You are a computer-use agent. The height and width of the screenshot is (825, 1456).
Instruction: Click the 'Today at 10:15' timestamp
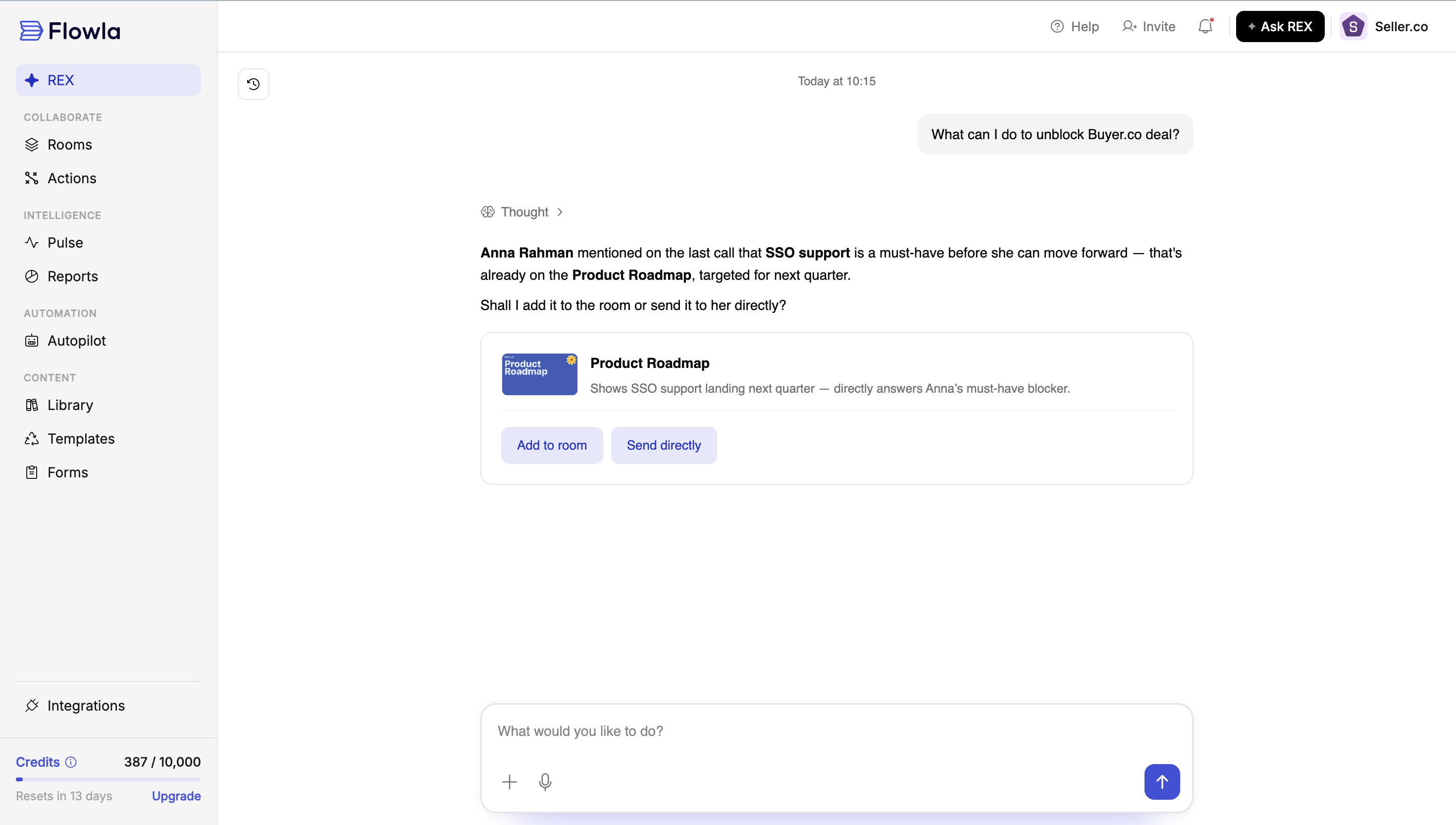click(x=836, y=81)
